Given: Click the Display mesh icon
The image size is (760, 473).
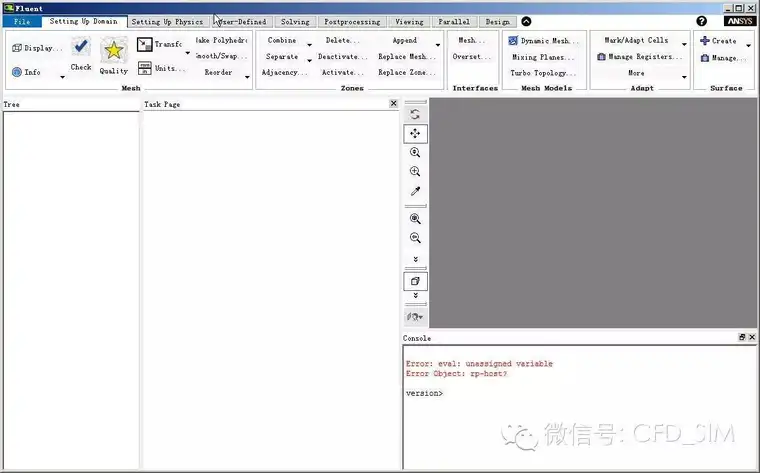Looking at the screenshot, I should click(16, 48).
